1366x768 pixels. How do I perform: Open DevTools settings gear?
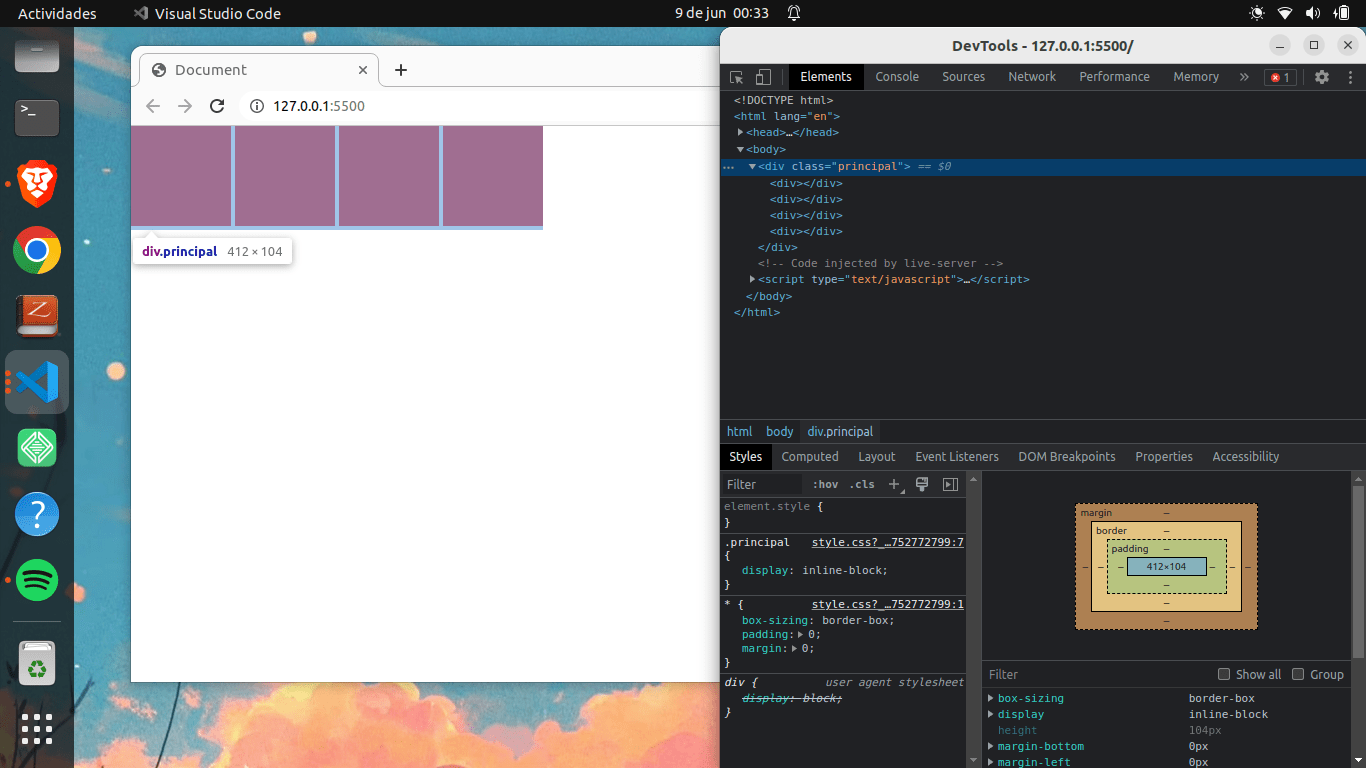1322,77
